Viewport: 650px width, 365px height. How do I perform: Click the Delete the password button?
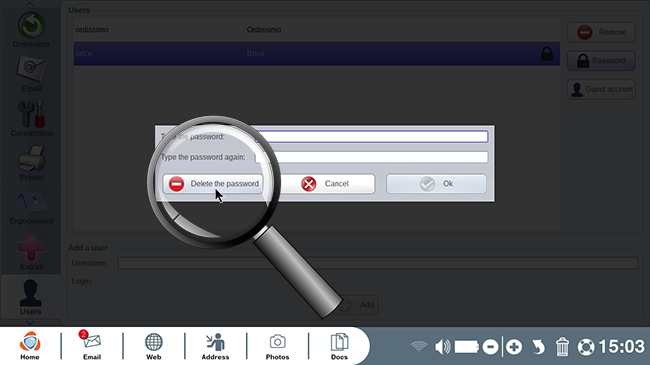click(x=213, y=184)
